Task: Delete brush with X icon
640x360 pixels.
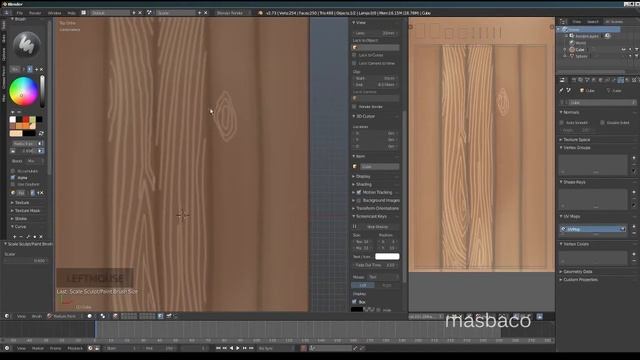Action: (41, 69)
